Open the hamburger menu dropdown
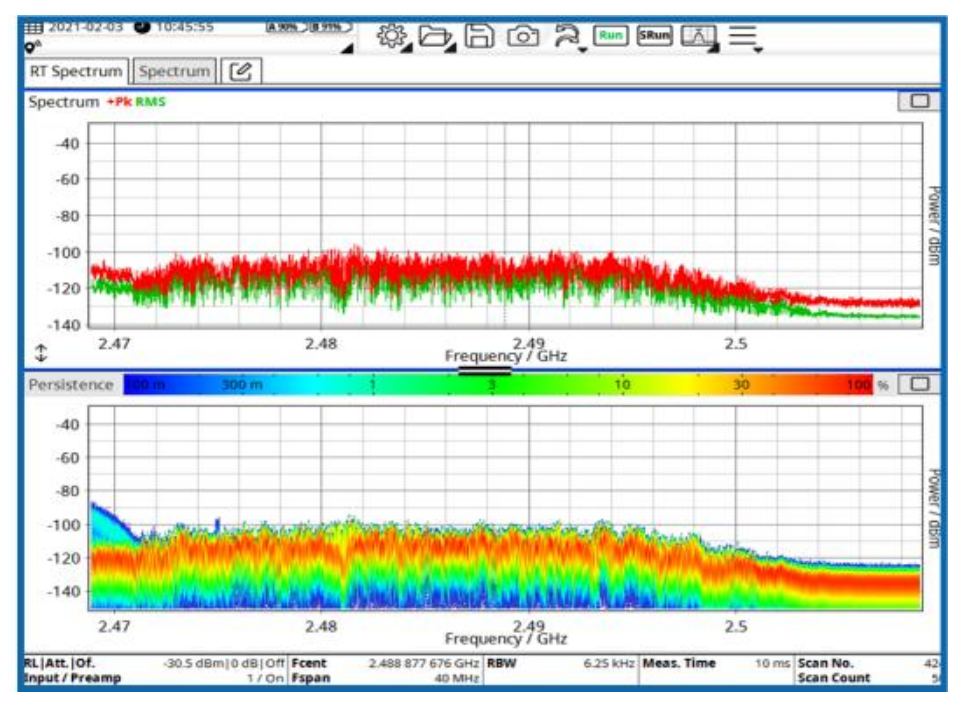966x720 pixels. coord(745,37)
